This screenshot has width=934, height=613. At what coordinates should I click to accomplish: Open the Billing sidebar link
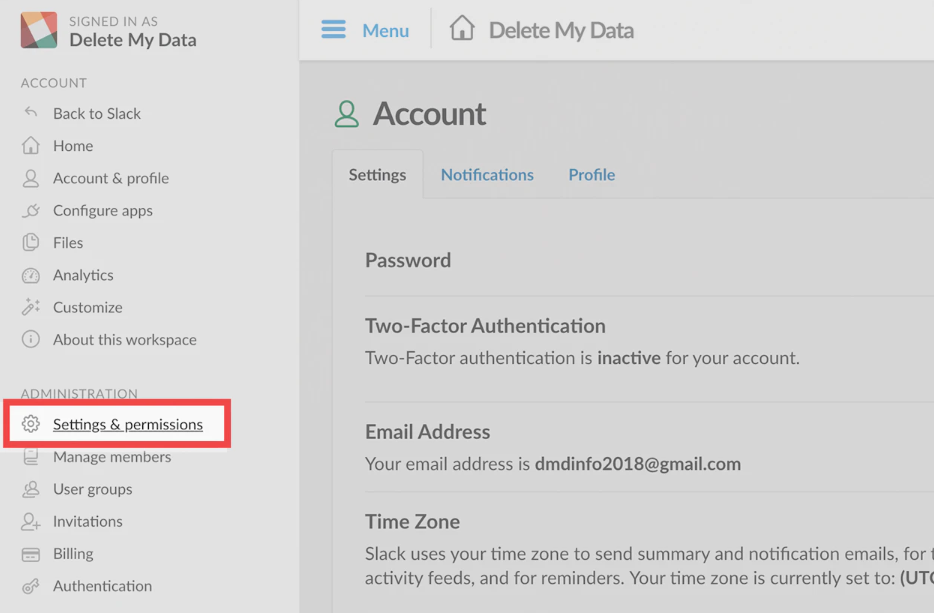point(73,554)
